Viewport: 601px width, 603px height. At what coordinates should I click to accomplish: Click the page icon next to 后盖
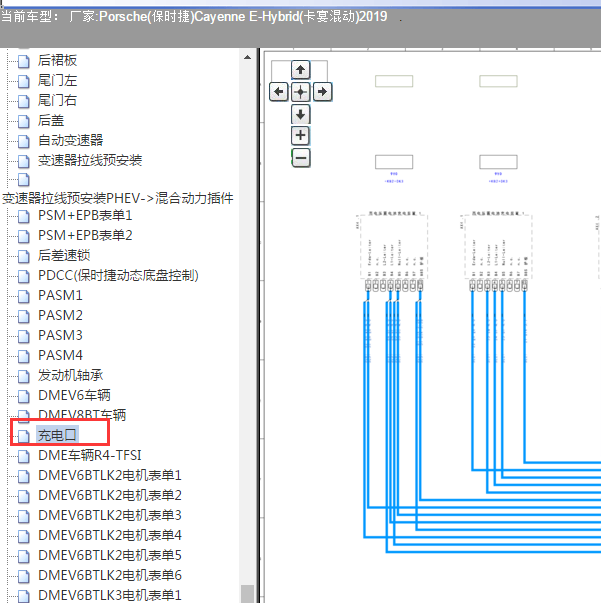pyautogui.click(x=24, y=121)
